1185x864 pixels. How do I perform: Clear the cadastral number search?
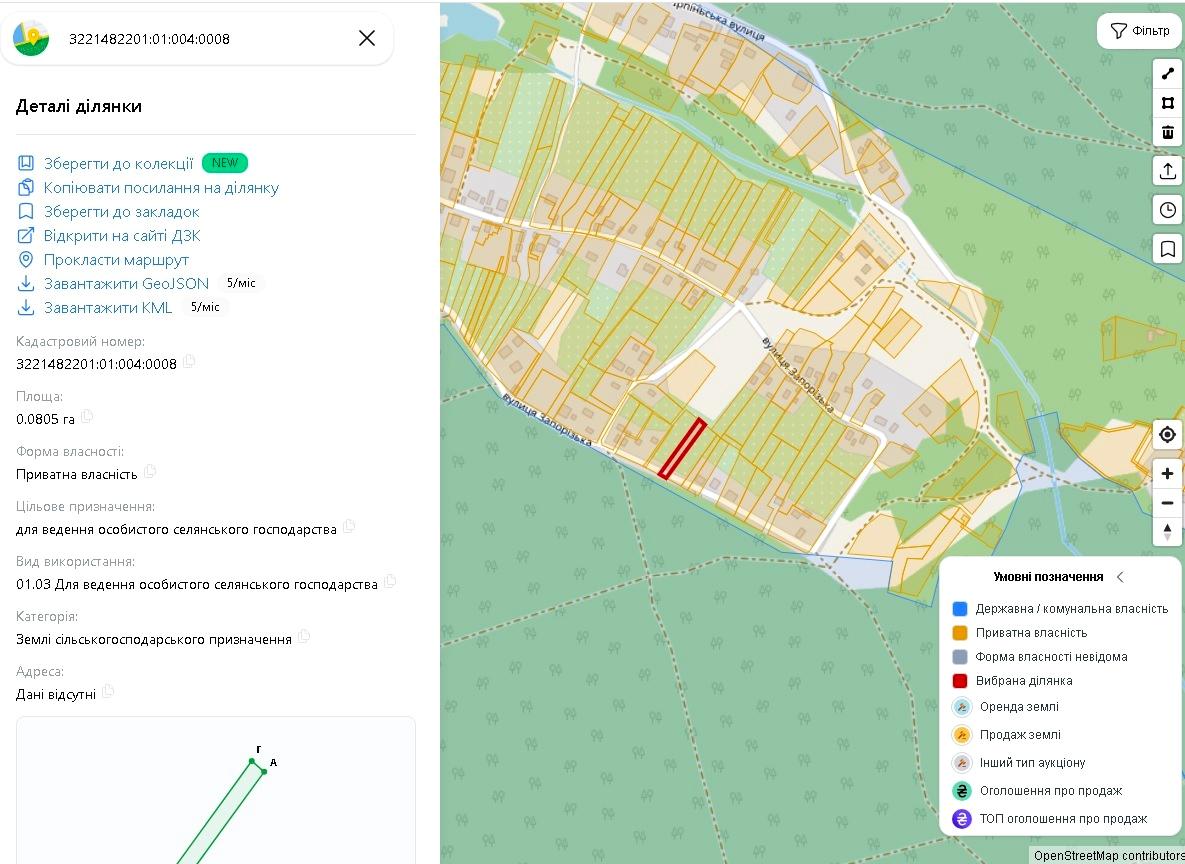click(367, 38)
